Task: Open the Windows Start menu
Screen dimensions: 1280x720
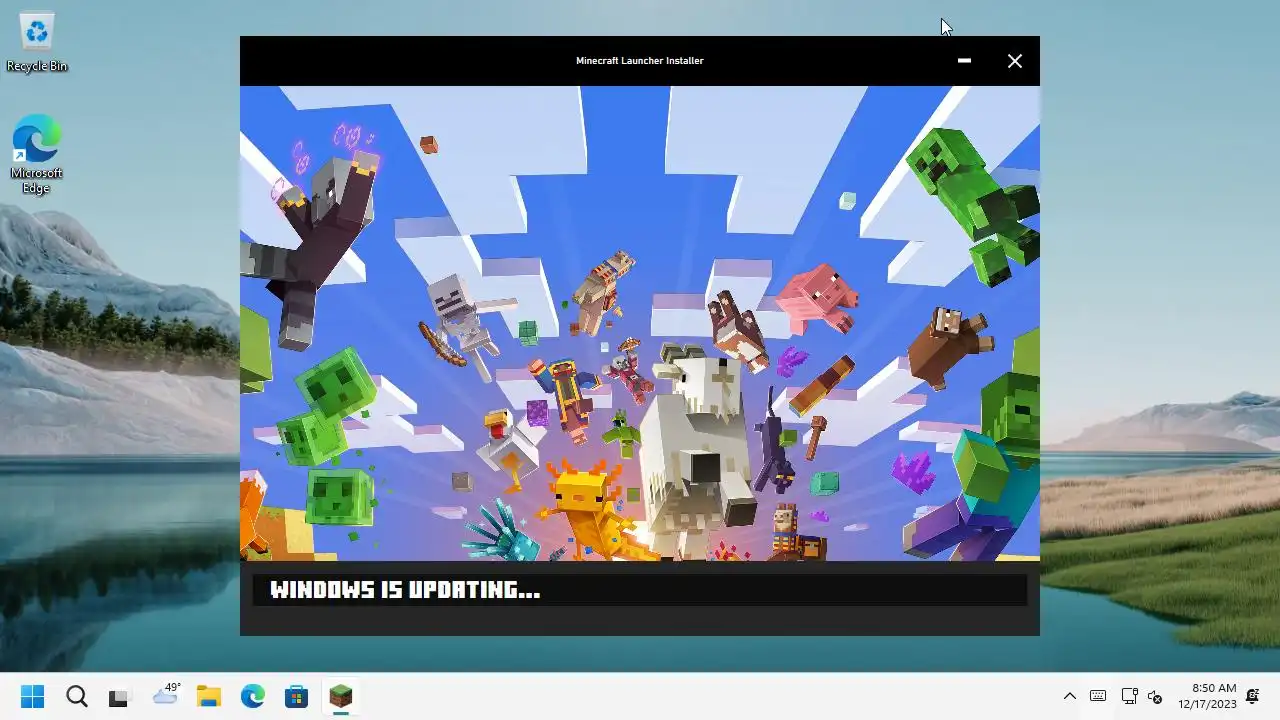Action: (x=32, y=696)
